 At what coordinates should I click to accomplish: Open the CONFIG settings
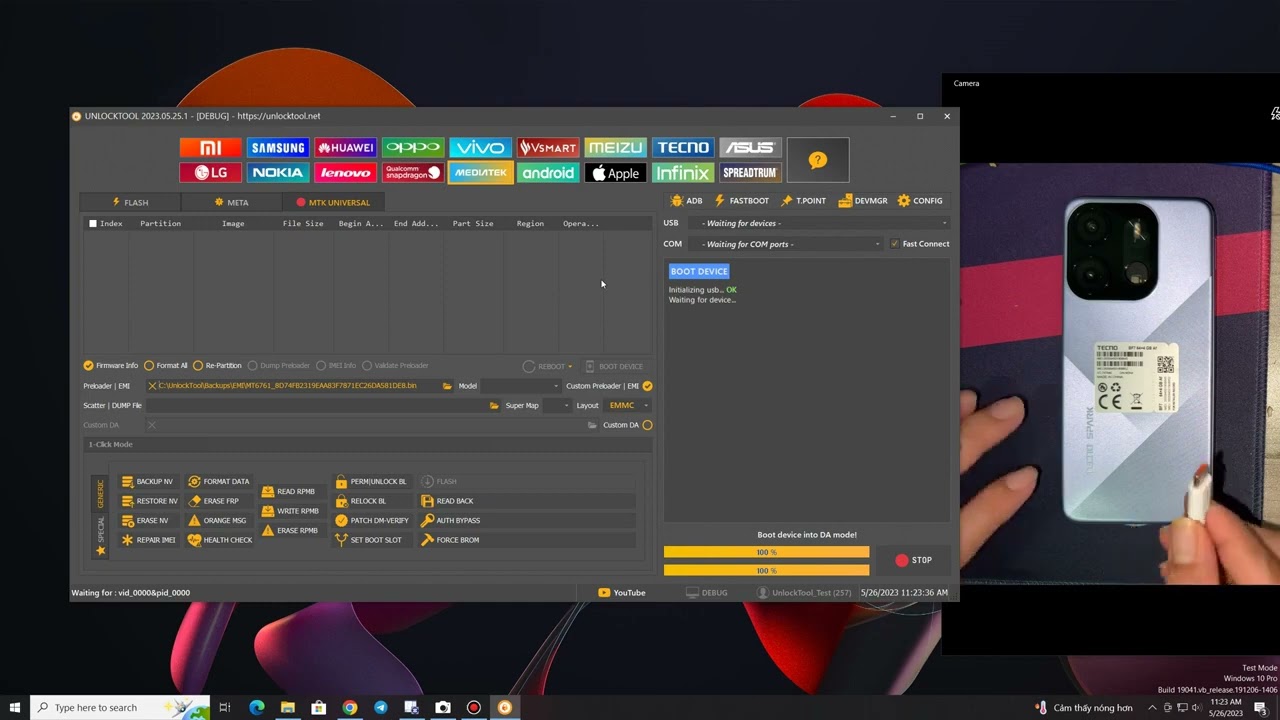click(x=920, y=201)
